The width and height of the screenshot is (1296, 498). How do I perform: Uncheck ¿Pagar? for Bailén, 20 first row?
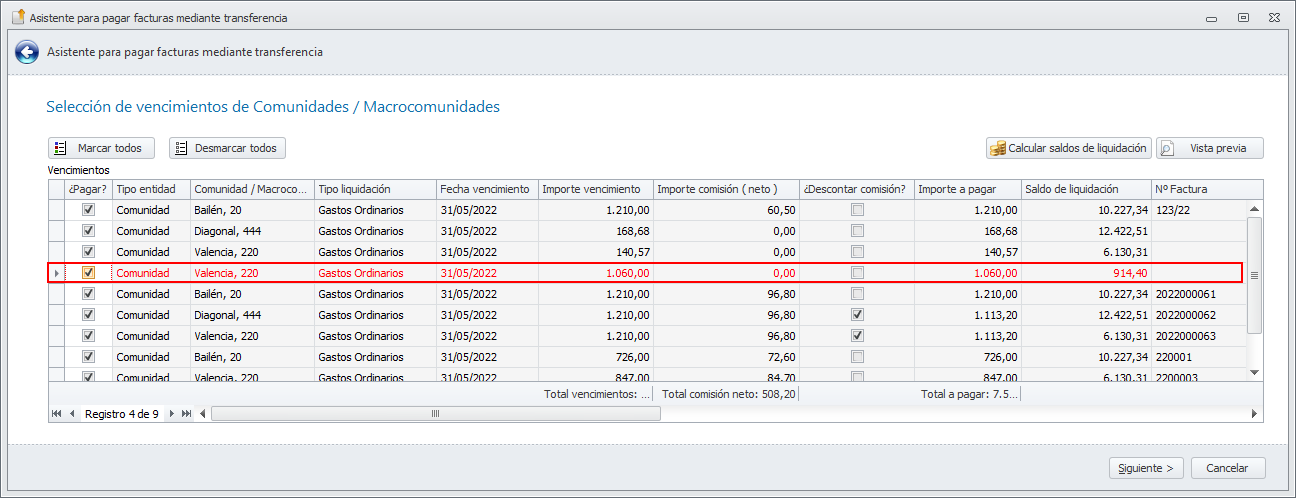click(x=89, y=210)
